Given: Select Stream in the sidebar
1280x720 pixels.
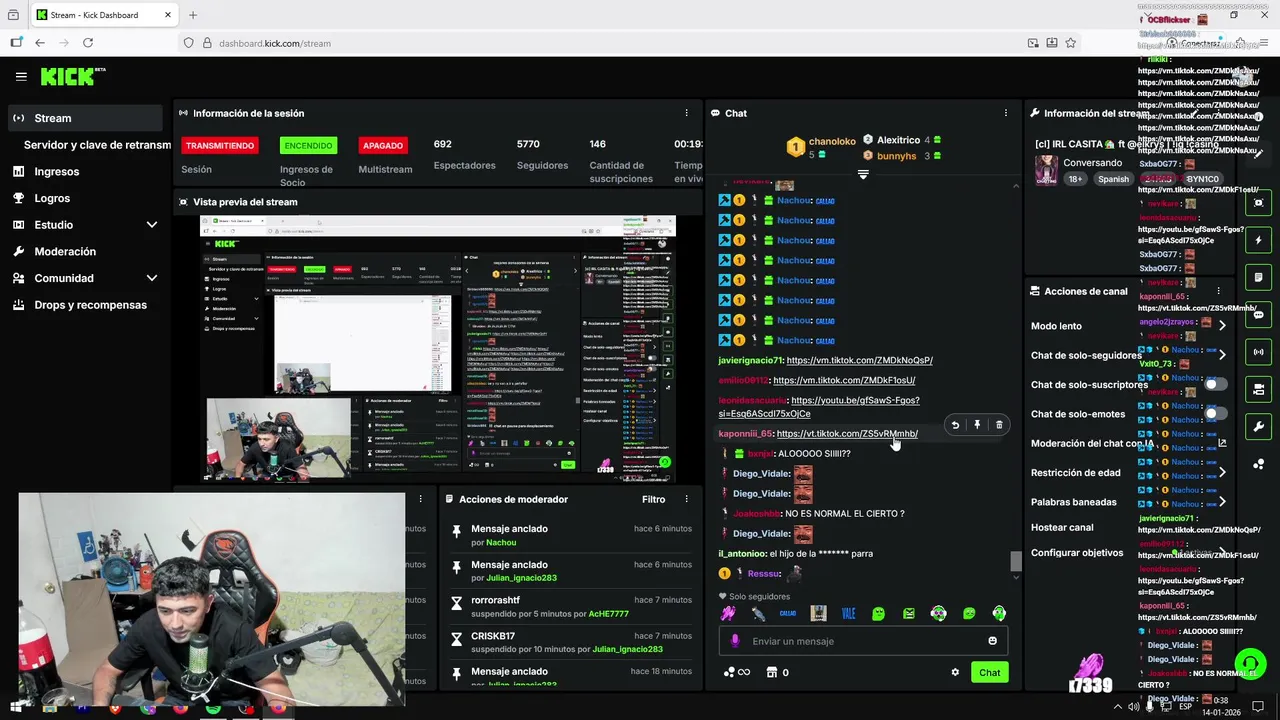Looking at the screenshot, I should [84, 118].
